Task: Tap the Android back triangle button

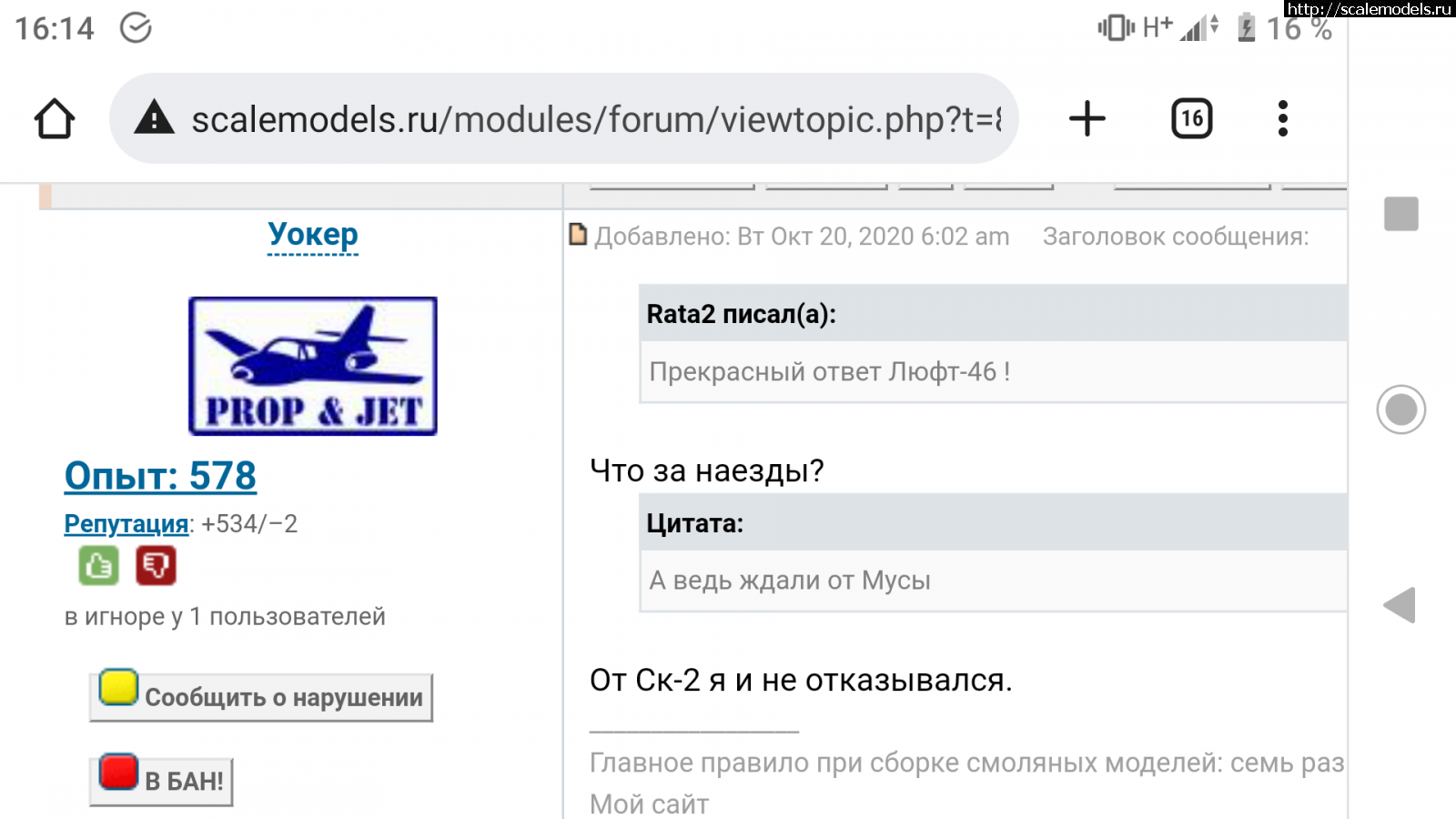Action: point(1400,605)
